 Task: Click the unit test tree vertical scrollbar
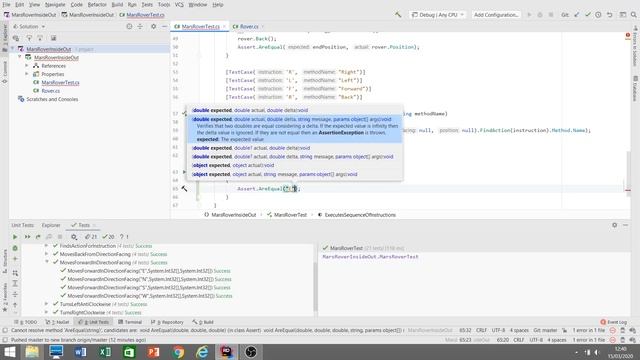coord(315,286)
